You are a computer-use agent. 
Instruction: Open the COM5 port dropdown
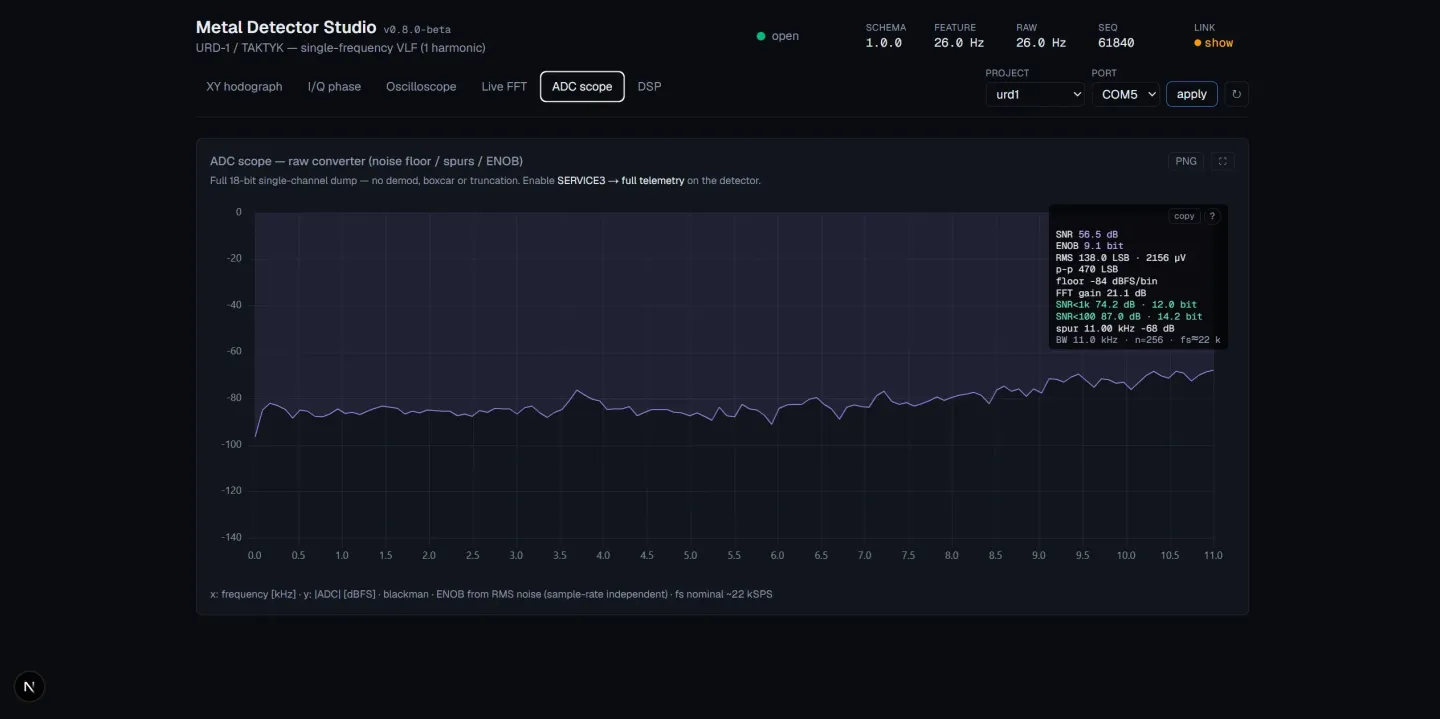1125,94
